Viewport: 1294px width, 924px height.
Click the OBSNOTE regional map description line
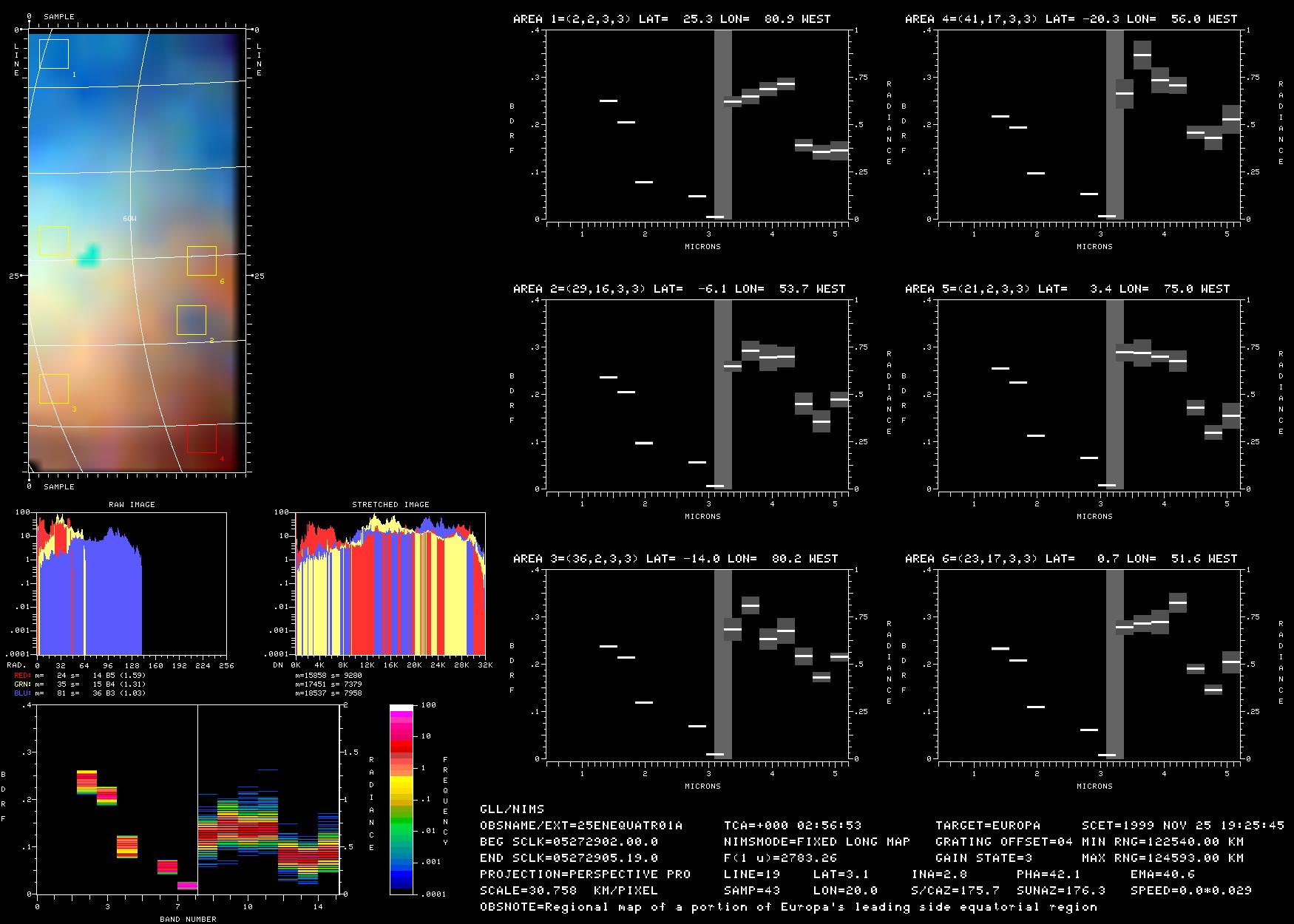(789, 907)
